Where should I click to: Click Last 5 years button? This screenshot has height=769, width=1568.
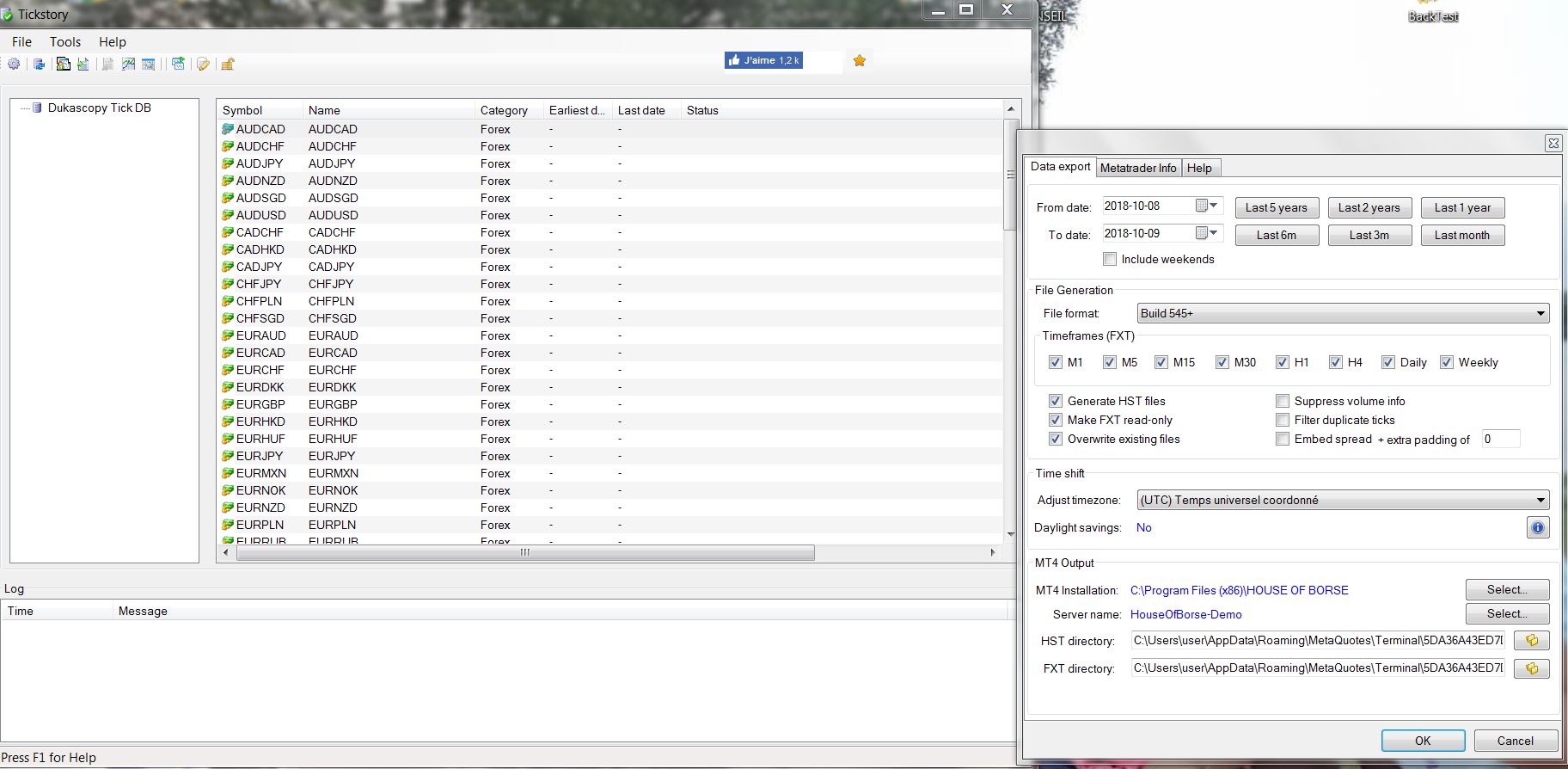[x=1277, y=207]
